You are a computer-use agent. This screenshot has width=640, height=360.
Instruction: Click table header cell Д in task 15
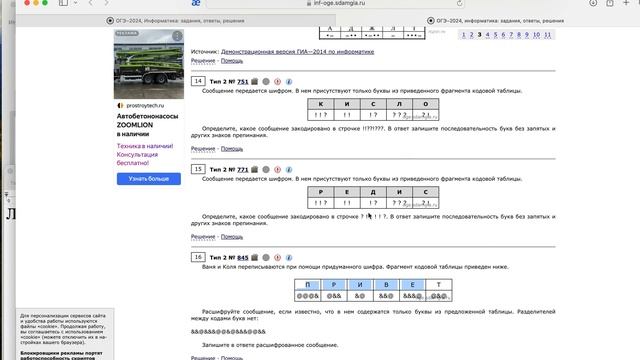(x=373, y=192)
